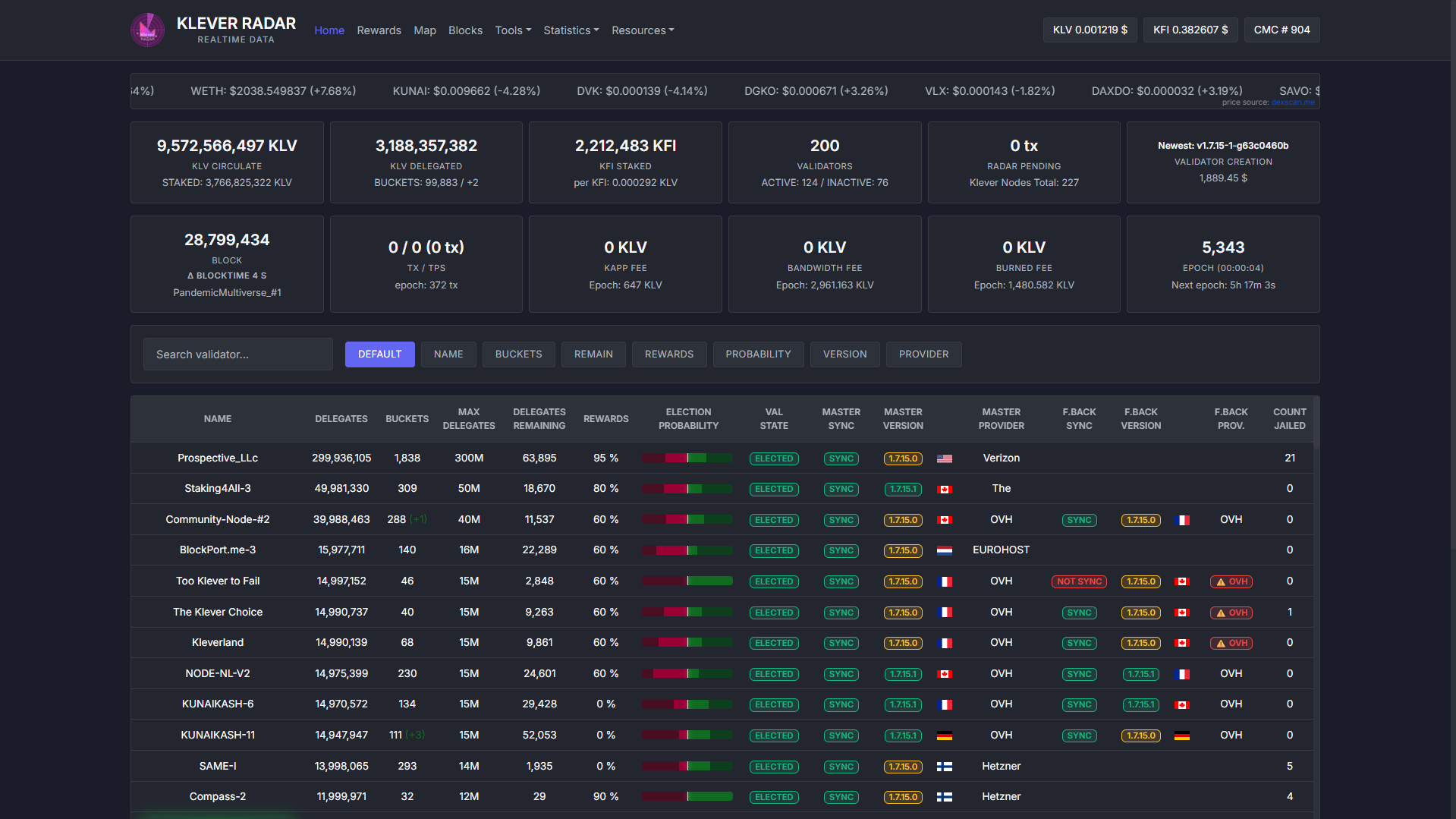The width and height of the screenshot is (1456, 819).
Task: Click the German master flag for KUNAIKASH-11
Action: tap(945, 736)
